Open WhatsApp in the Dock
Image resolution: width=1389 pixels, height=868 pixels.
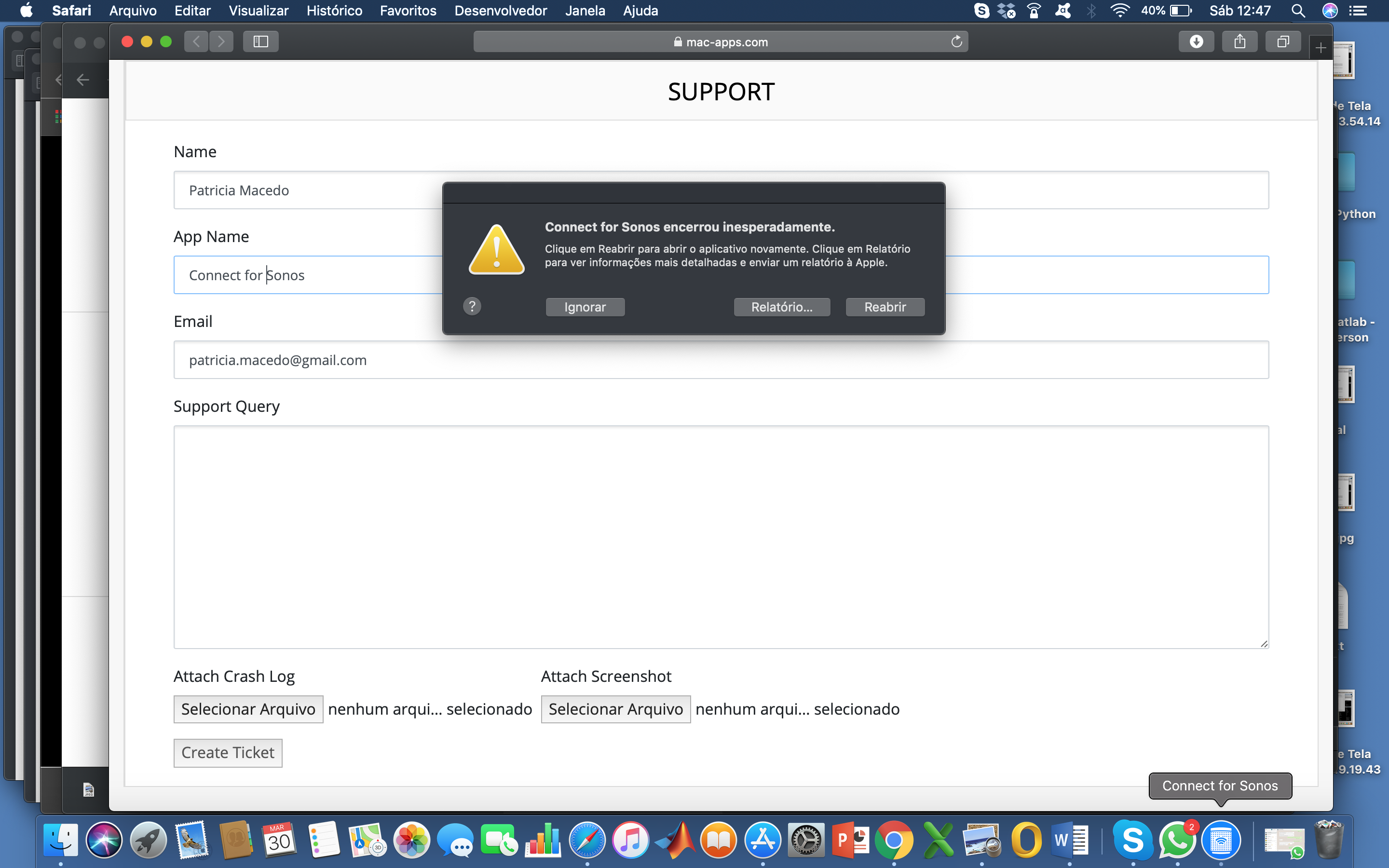(x=1177, y=840)
